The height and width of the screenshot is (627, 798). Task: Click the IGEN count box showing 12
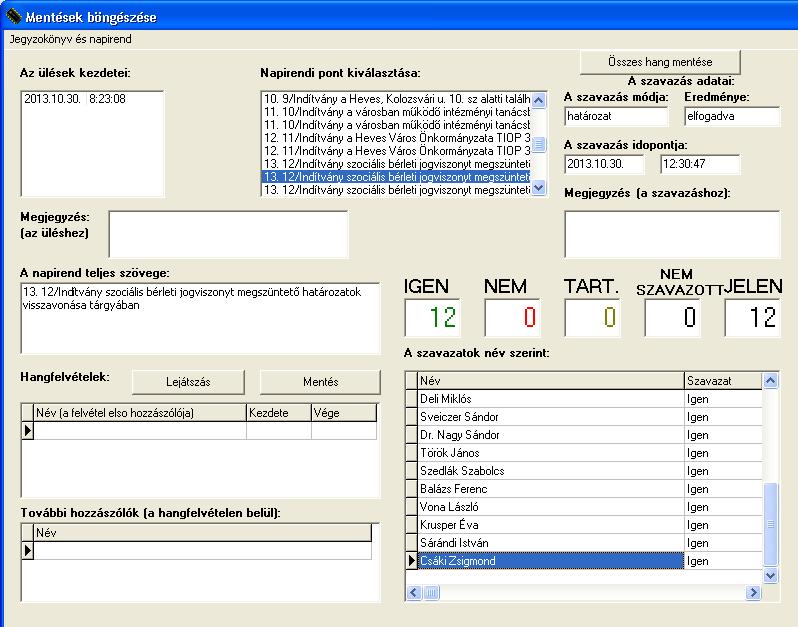[x=433, y=318]
